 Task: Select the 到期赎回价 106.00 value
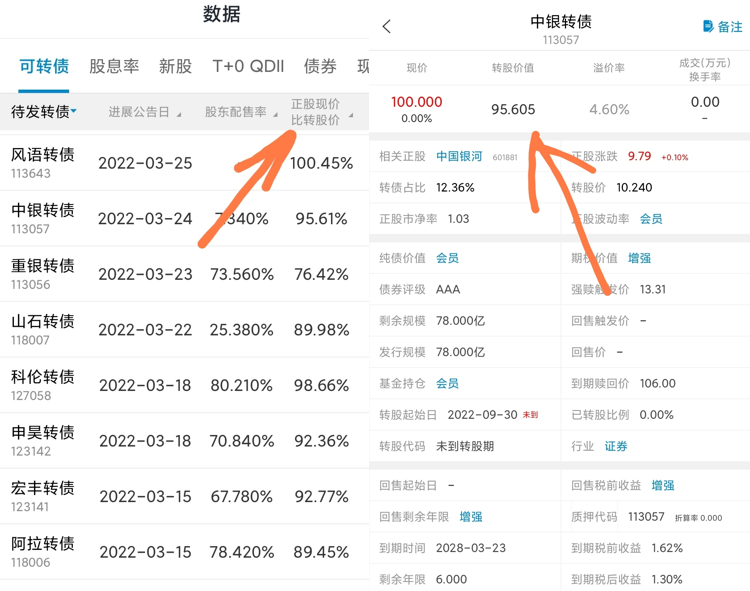click(658, 383)
